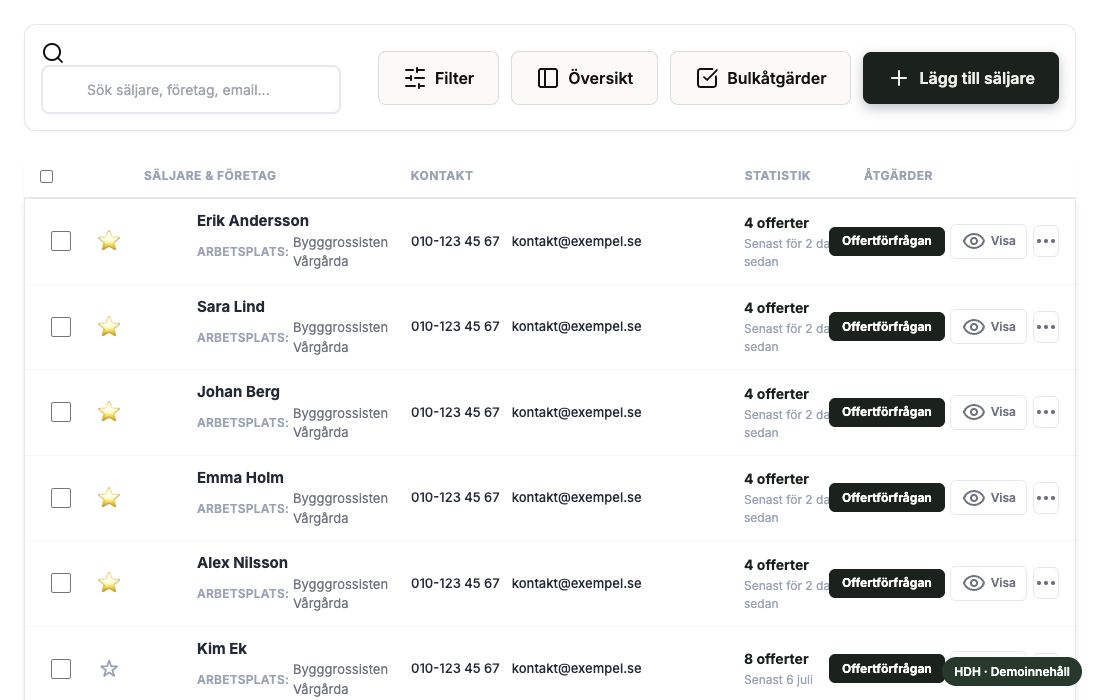
Task: Select Emma Holm's row checkbox
Action: (x=61, y=498)
